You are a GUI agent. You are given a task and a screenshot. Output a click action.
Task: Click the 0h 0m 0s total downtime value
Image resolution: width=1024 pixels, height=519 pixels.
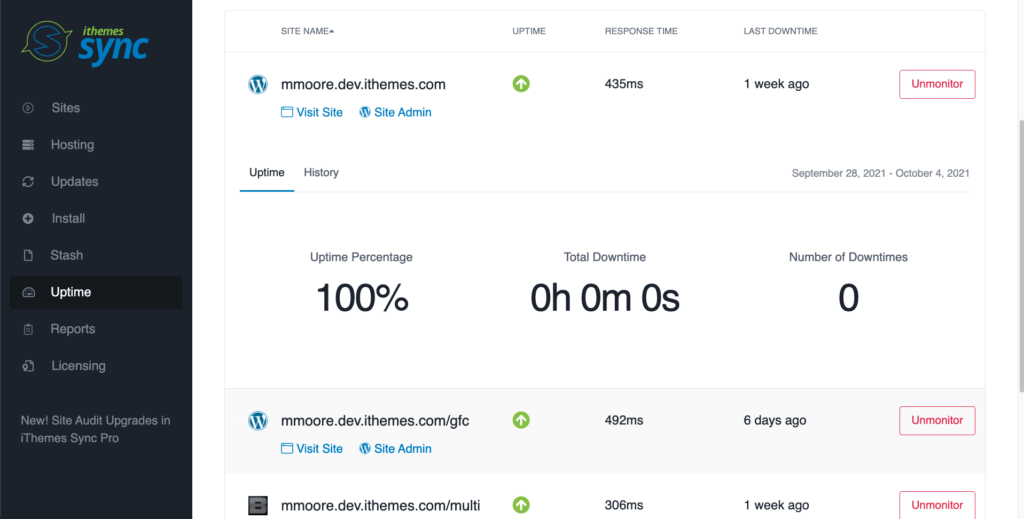tap(605, 298)
